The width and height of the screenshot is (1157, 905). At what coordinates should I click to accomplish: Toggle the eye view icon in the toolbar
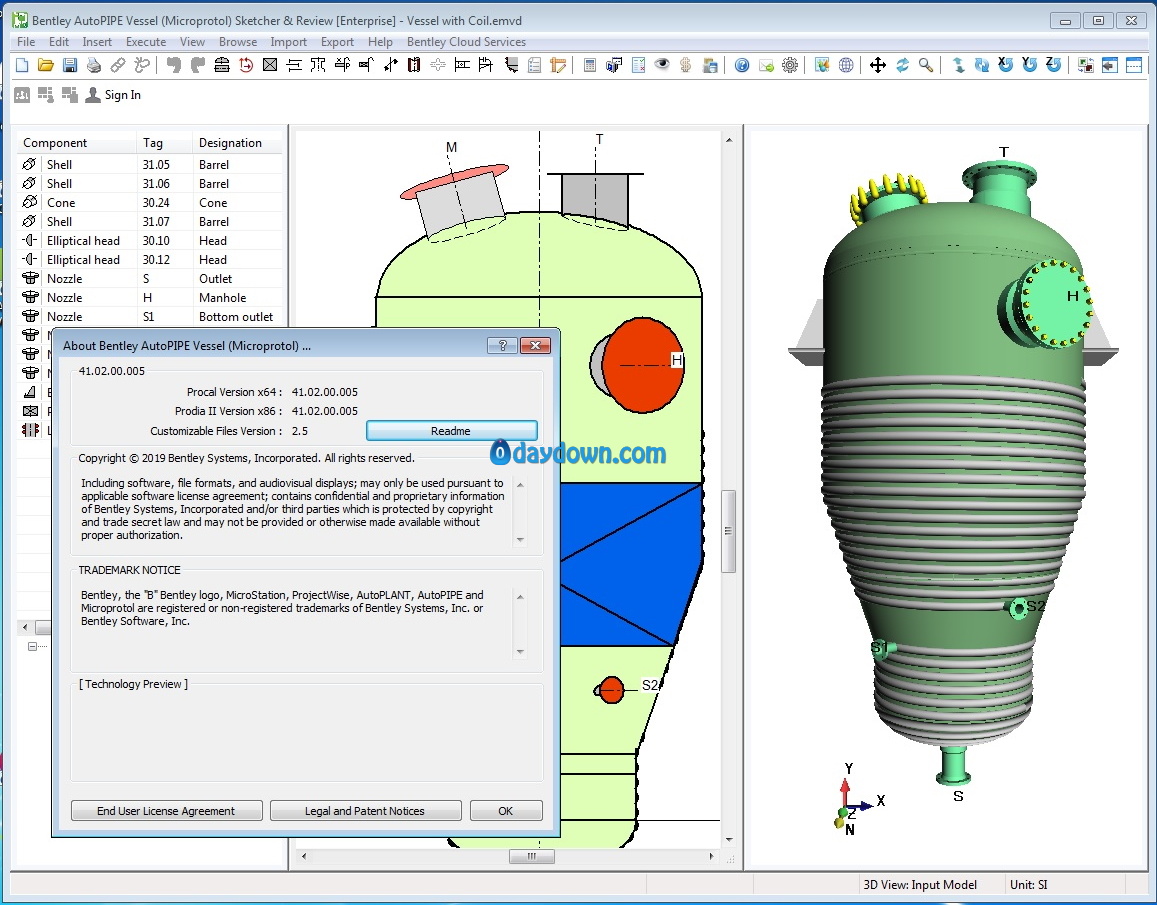click(662, 65)
